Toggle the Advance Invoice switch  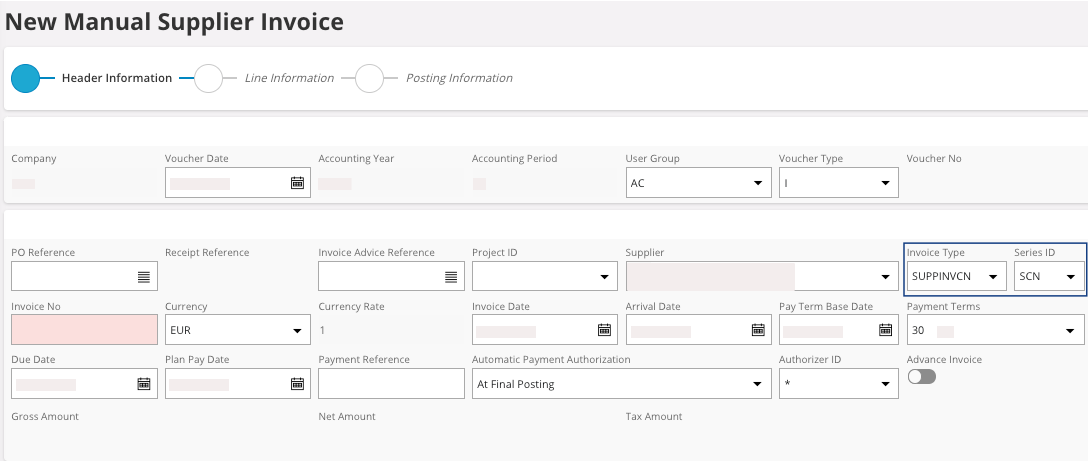921,377
